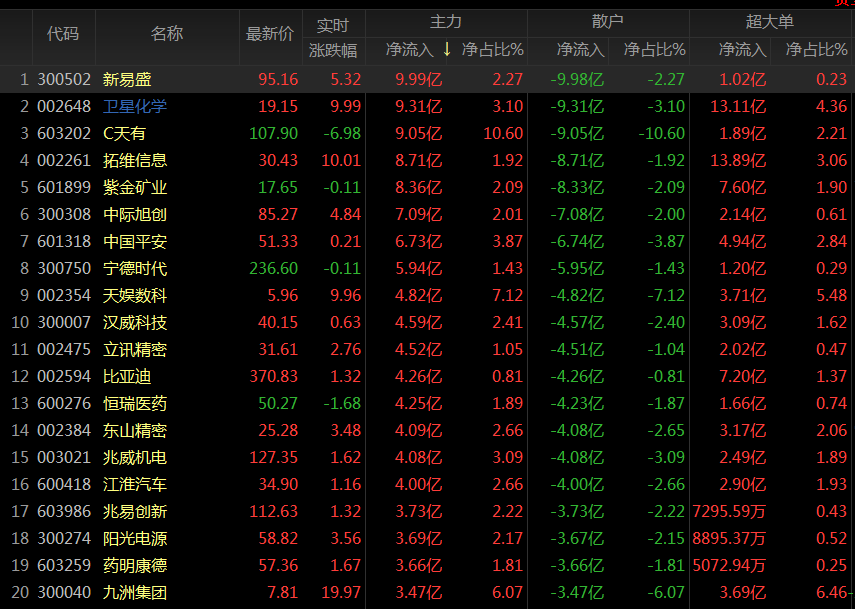The image size is (855, 609).
Task: Click the 主力 header group
Action: [x=446, y=22]
